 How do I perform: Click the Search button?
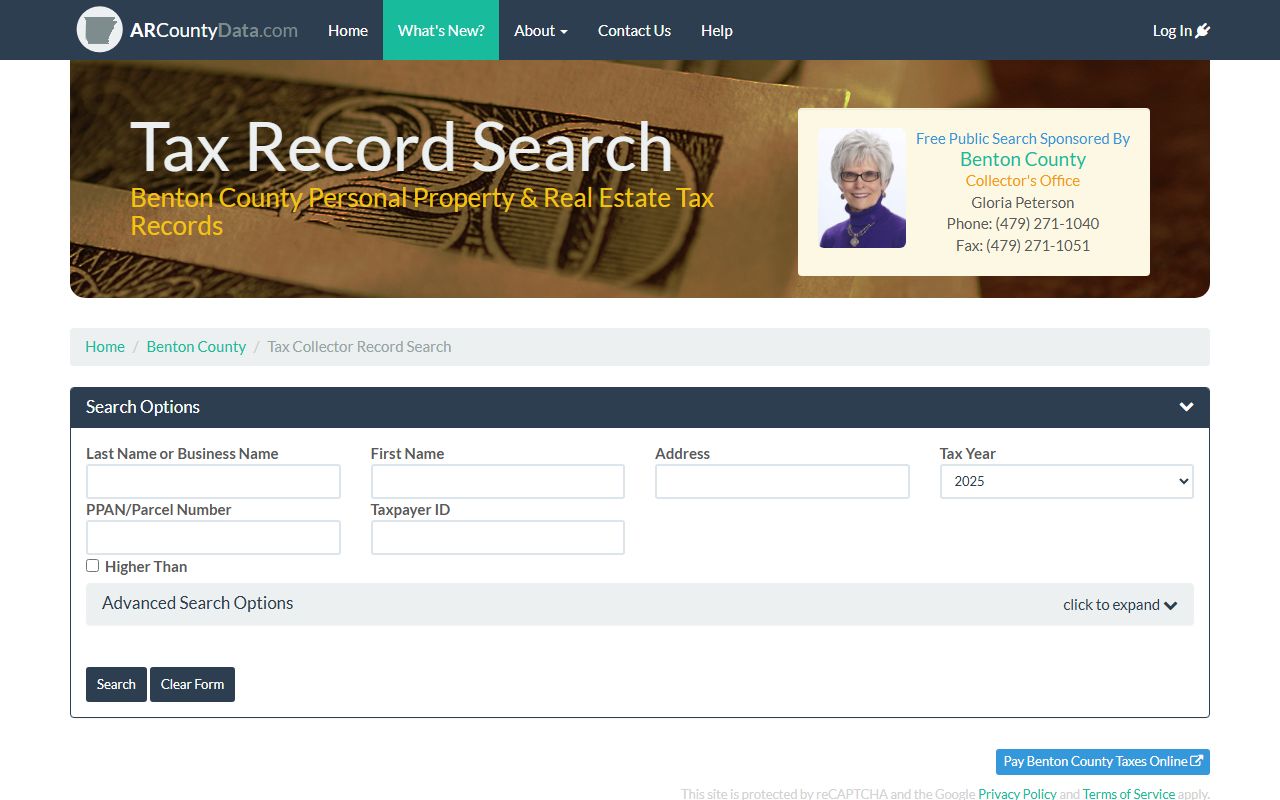tap(116, 684)
